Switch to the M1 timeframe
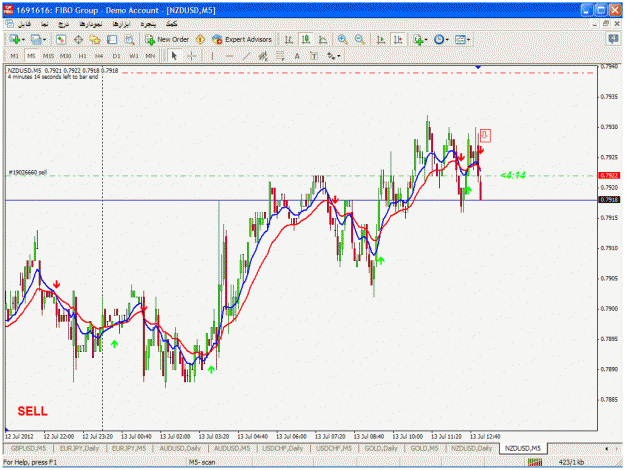The height and width of the screenshot is (470, 625). [14, 56]
